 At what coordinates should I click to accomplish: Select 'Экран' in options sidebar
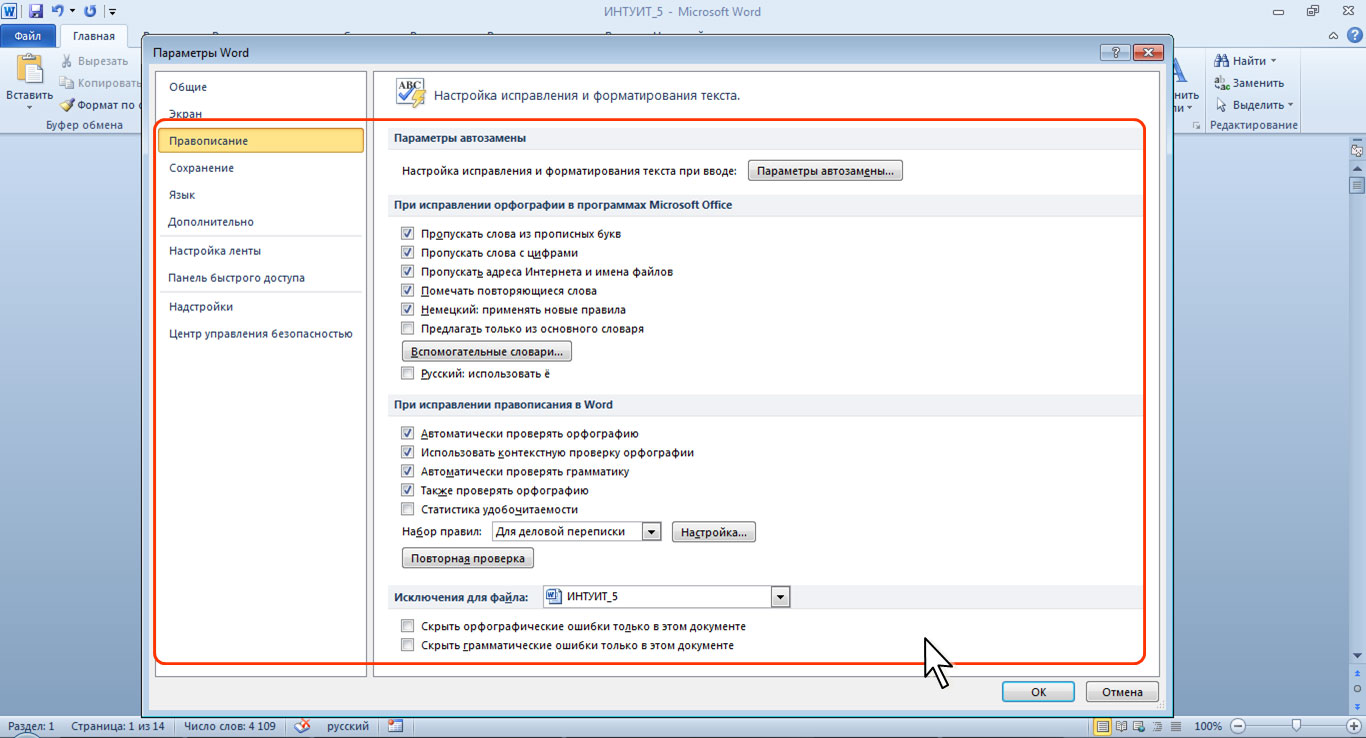tap(260, 114)
